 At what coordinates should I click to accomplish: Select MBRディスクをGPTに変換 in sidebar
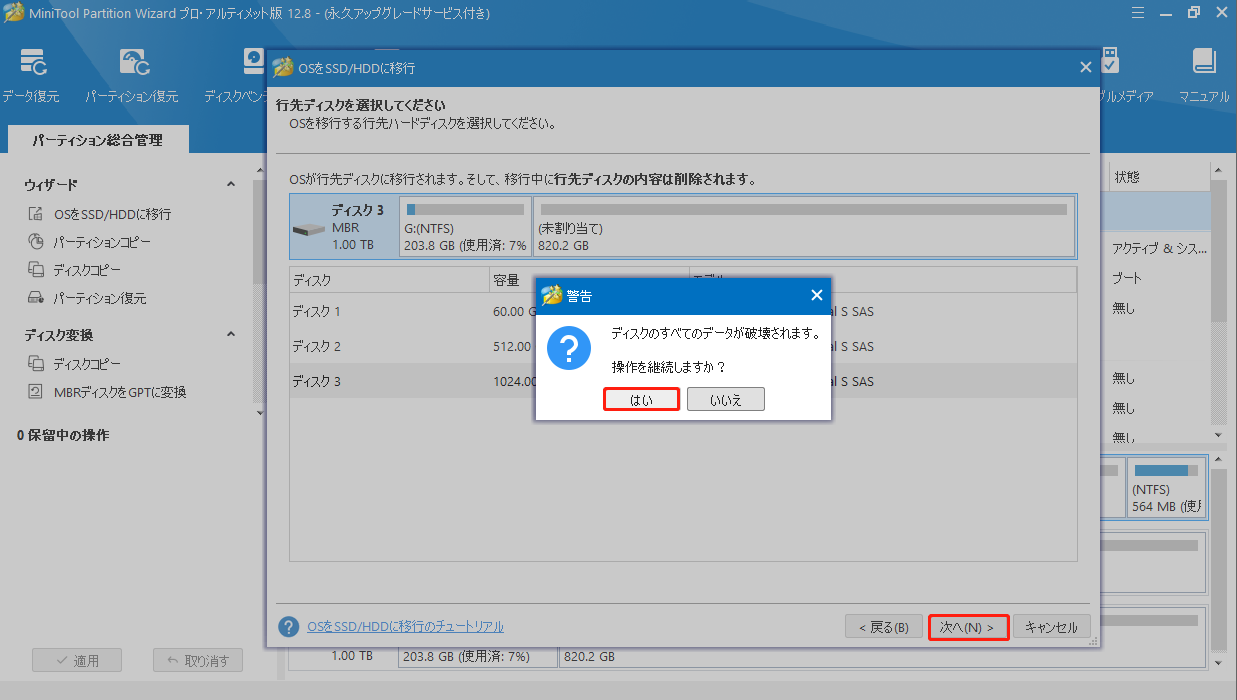(x=120, y=392)
